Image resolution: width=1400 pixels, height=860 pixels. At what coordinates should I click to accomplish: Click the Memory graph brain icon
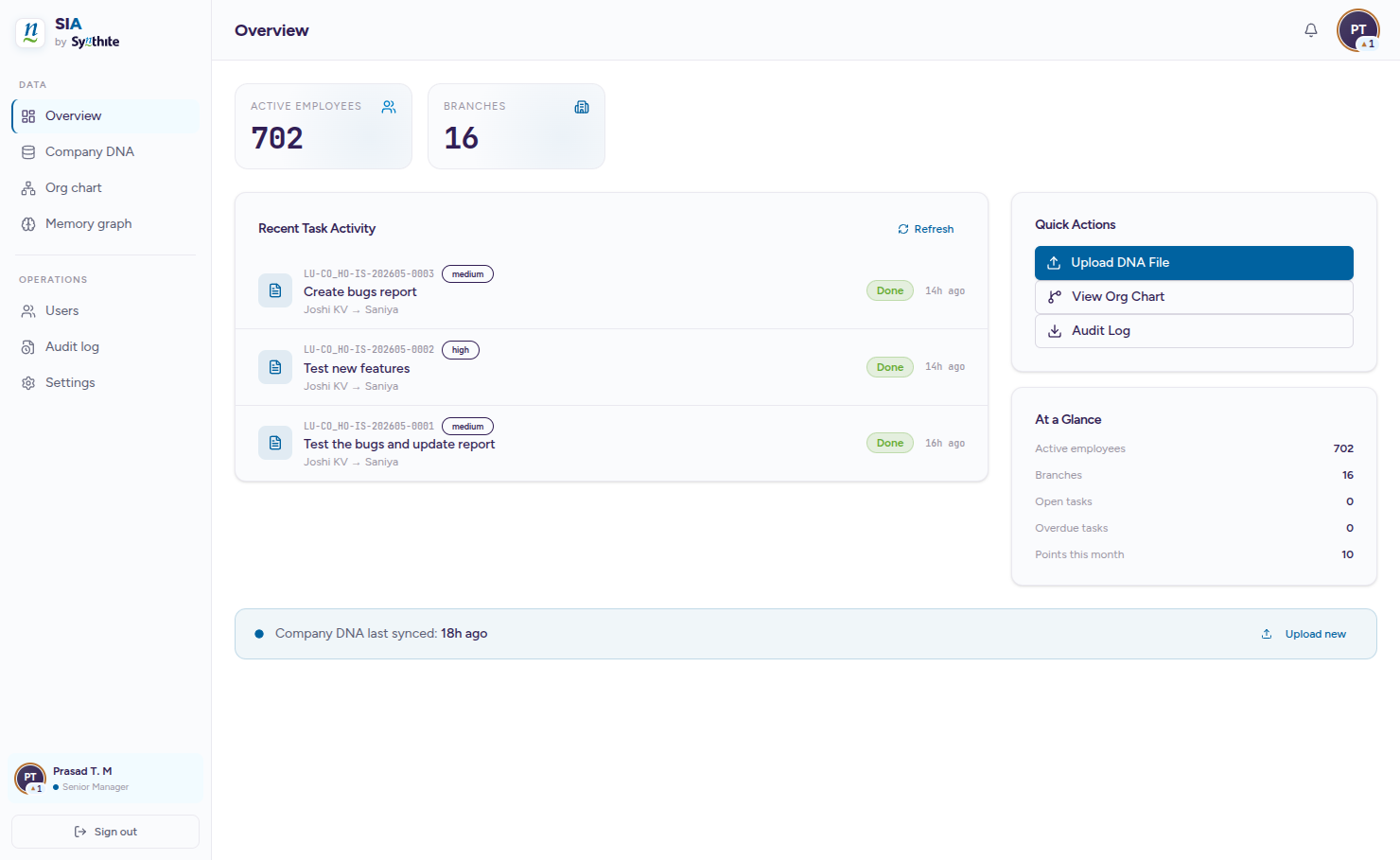pos(28,224)
